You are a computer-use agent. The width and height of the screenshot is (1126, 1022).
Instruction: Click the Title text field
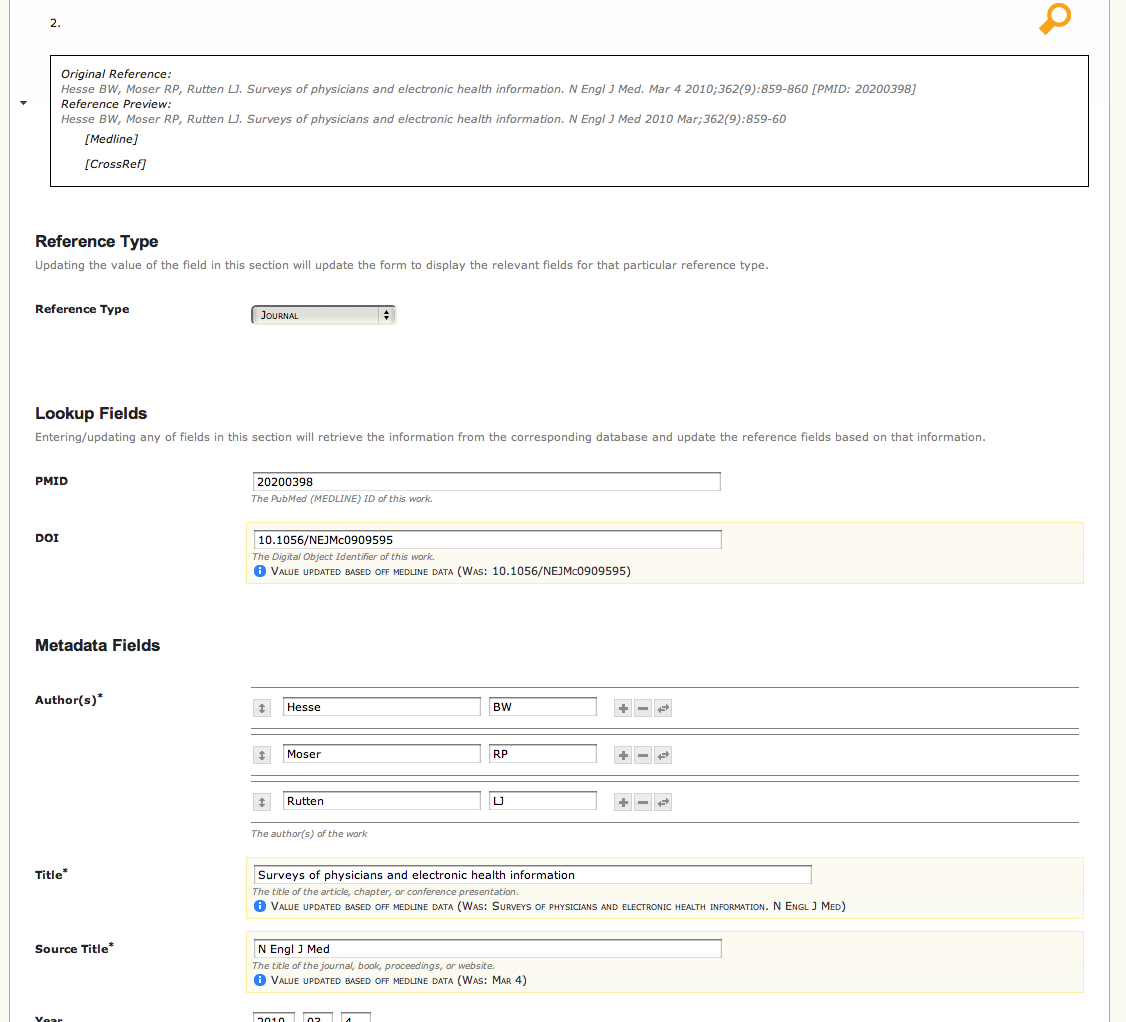[x=532, y=875]
